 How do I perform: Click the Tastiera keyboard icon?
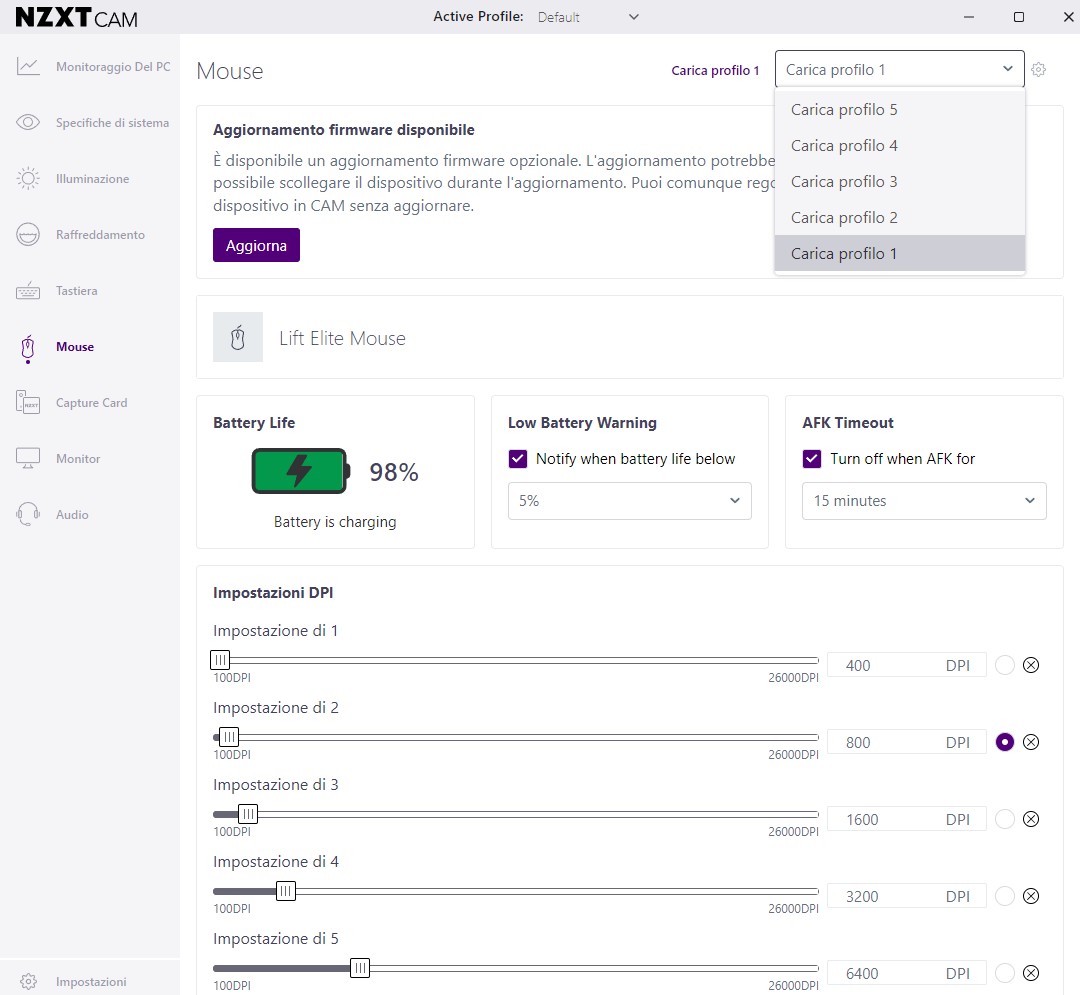tap(28, 291)
